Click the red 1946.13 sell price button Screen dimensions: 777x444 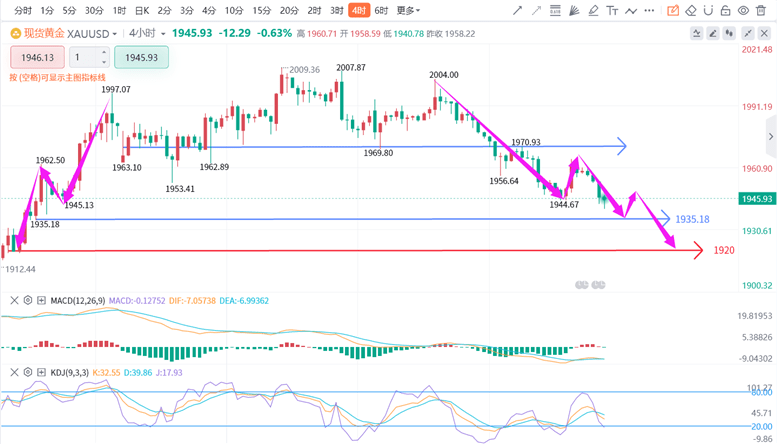pos(37,58)
